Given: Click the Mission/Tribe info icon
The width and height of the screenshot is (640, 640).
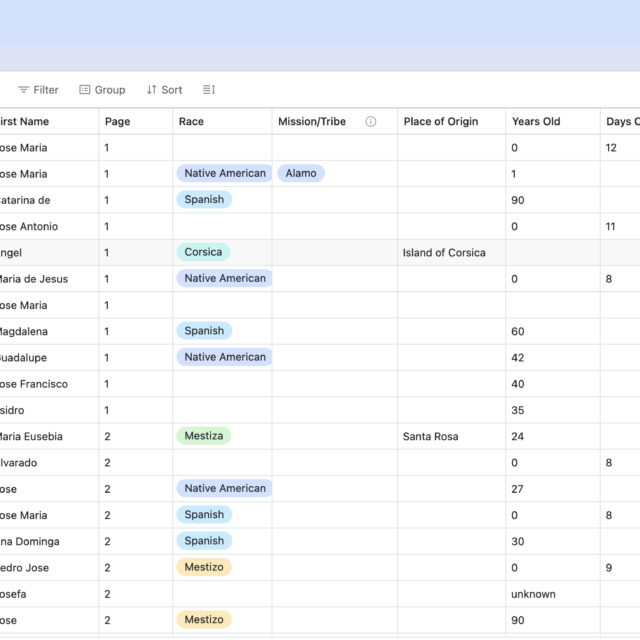Looking at the screenshot, I should pyautogui.click(x=371, y=122).
